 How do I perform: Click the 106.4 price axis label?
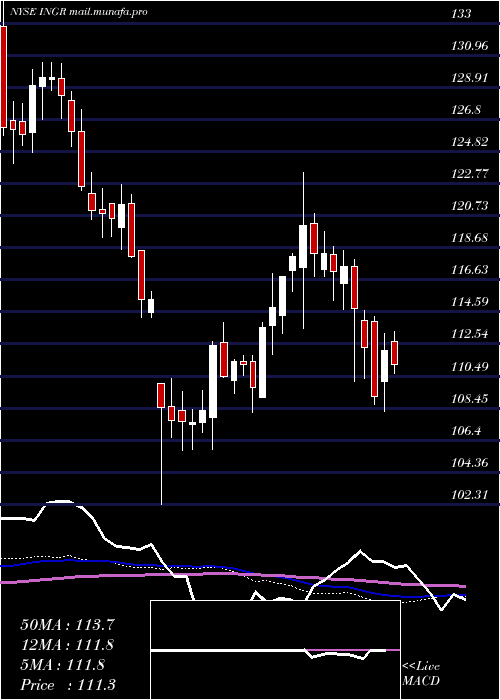[x=467, y=431]
